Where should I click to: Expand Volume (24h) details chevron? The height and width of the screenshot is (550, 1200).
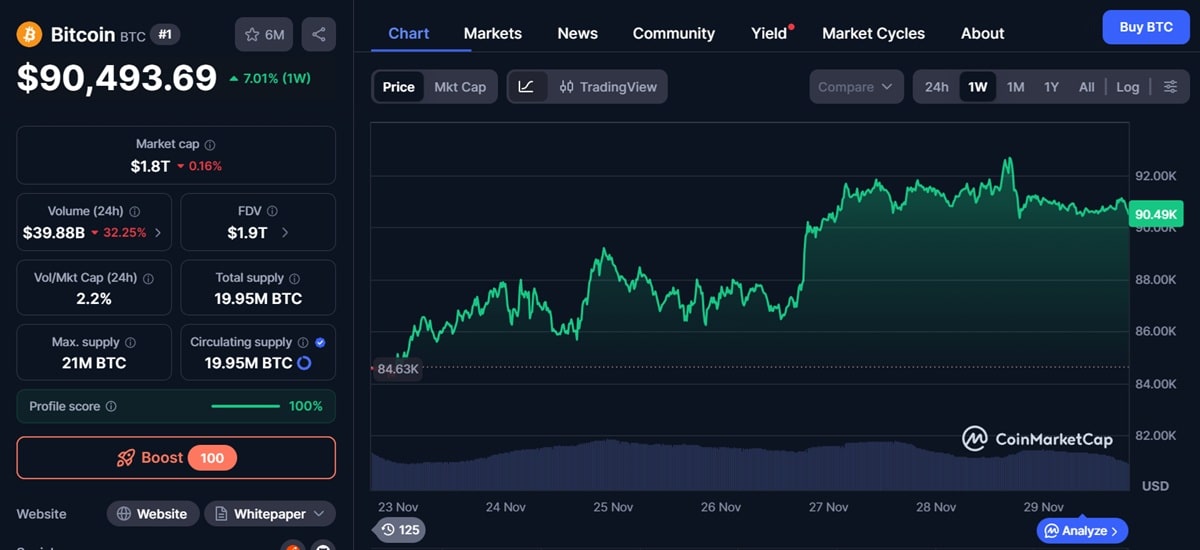(x=157, y=233)
